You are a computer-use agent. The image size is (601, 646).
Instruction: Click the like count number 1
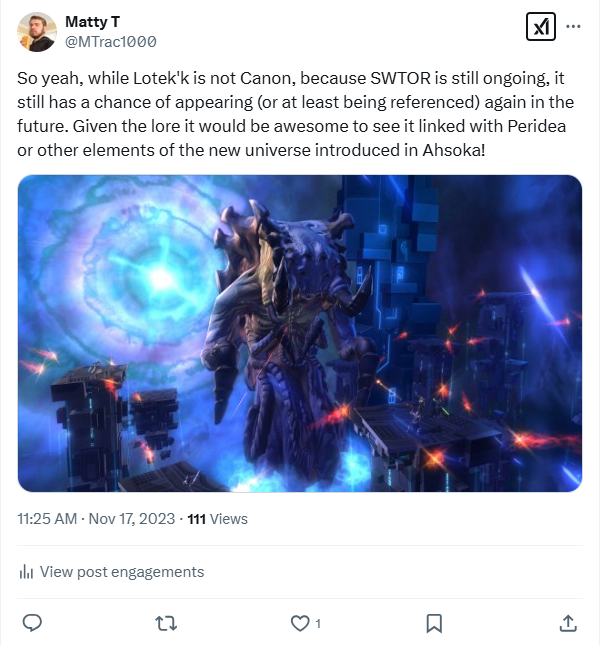(318, 624)
